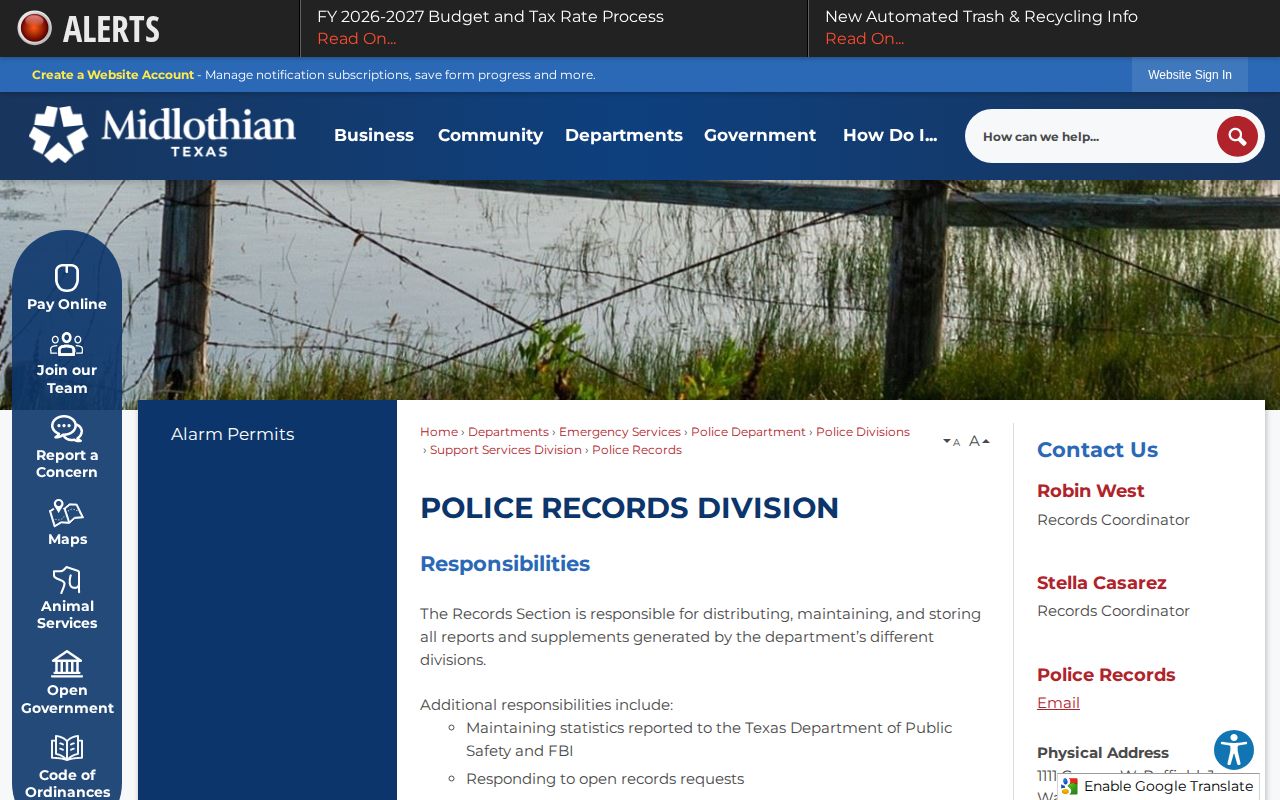The image size is (1280, 800).
Task: Click Enable Google Translate button
Action: (x=1157, y=786)
